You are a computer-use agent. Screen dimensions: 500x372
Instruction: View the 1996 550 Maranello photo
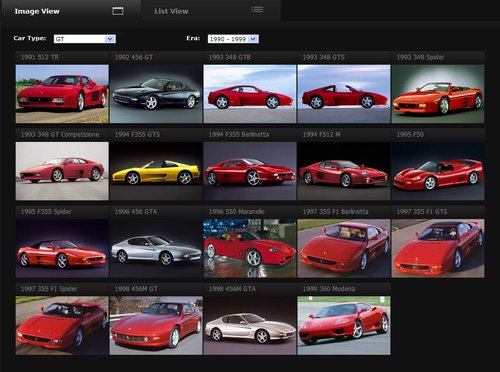(x=250, y=248)
